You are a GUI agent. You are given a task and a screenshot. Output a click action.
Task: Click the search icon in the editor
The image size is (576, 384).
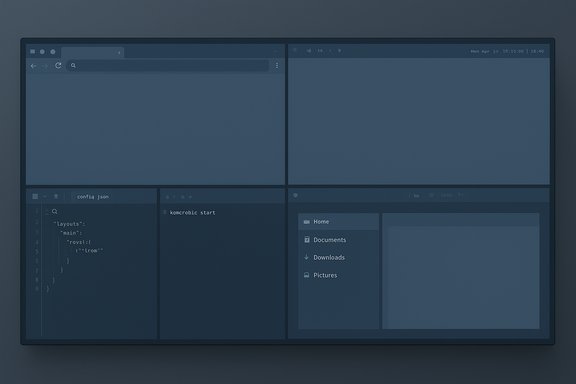(54, 211)
